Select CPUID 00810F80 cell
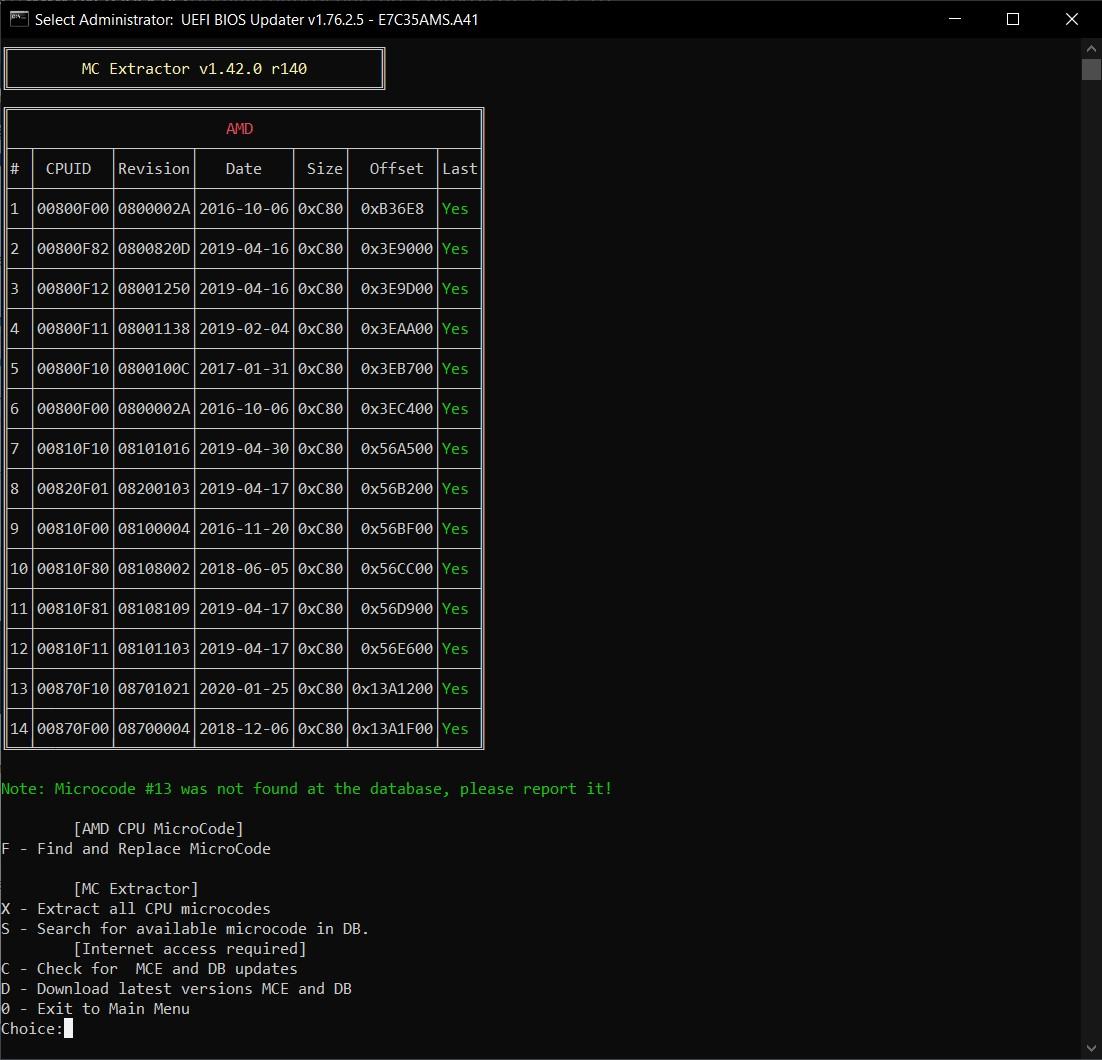The image size is (1102, 1060). point(73,569)
